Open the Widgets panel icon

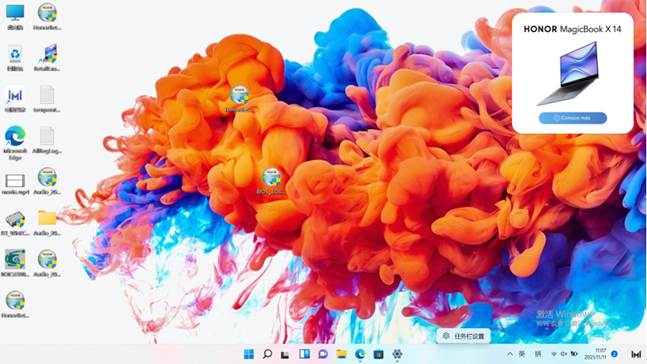tap(305, 354)
